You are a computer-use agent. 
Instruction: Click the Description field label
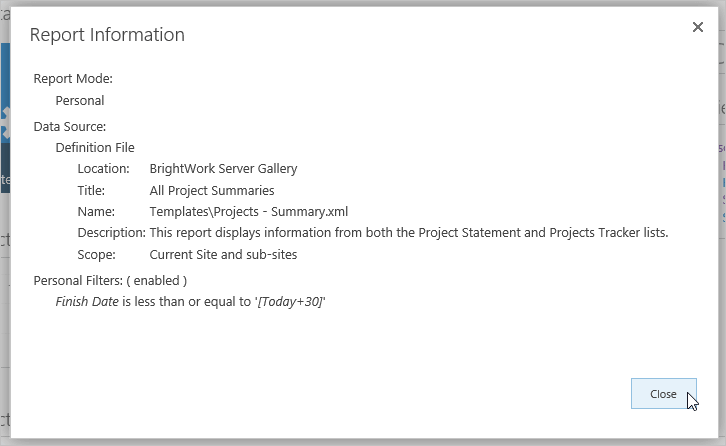(x=111, y=233)
